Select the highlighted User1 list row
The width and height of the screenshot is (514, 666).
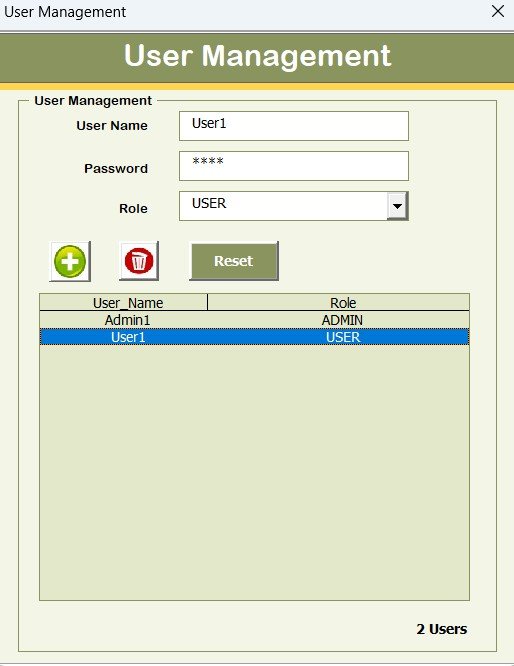(x=254, y=337)
